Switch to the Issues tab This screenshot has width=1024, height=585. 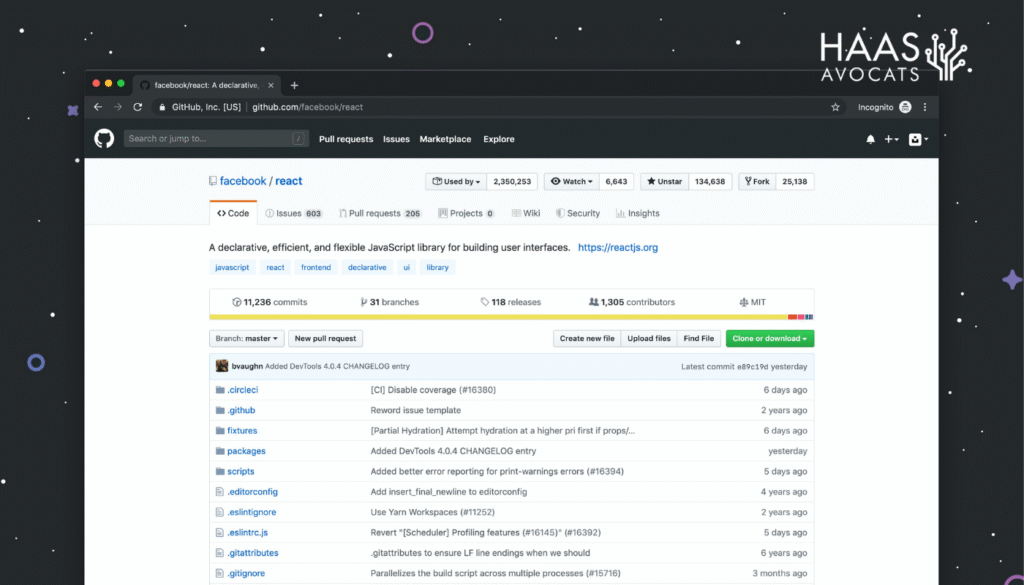tap(294, 213)
